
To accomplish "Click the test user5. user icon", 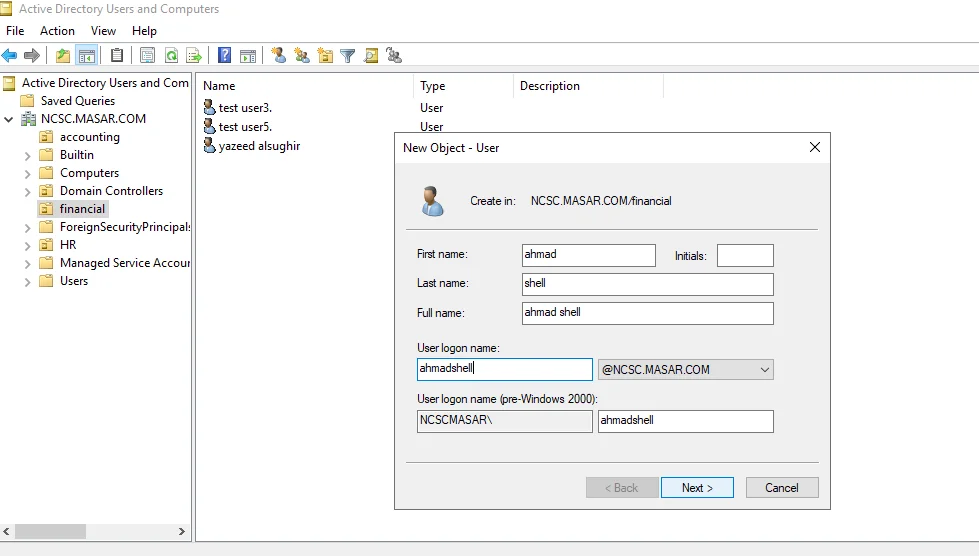I will (210, 127).
